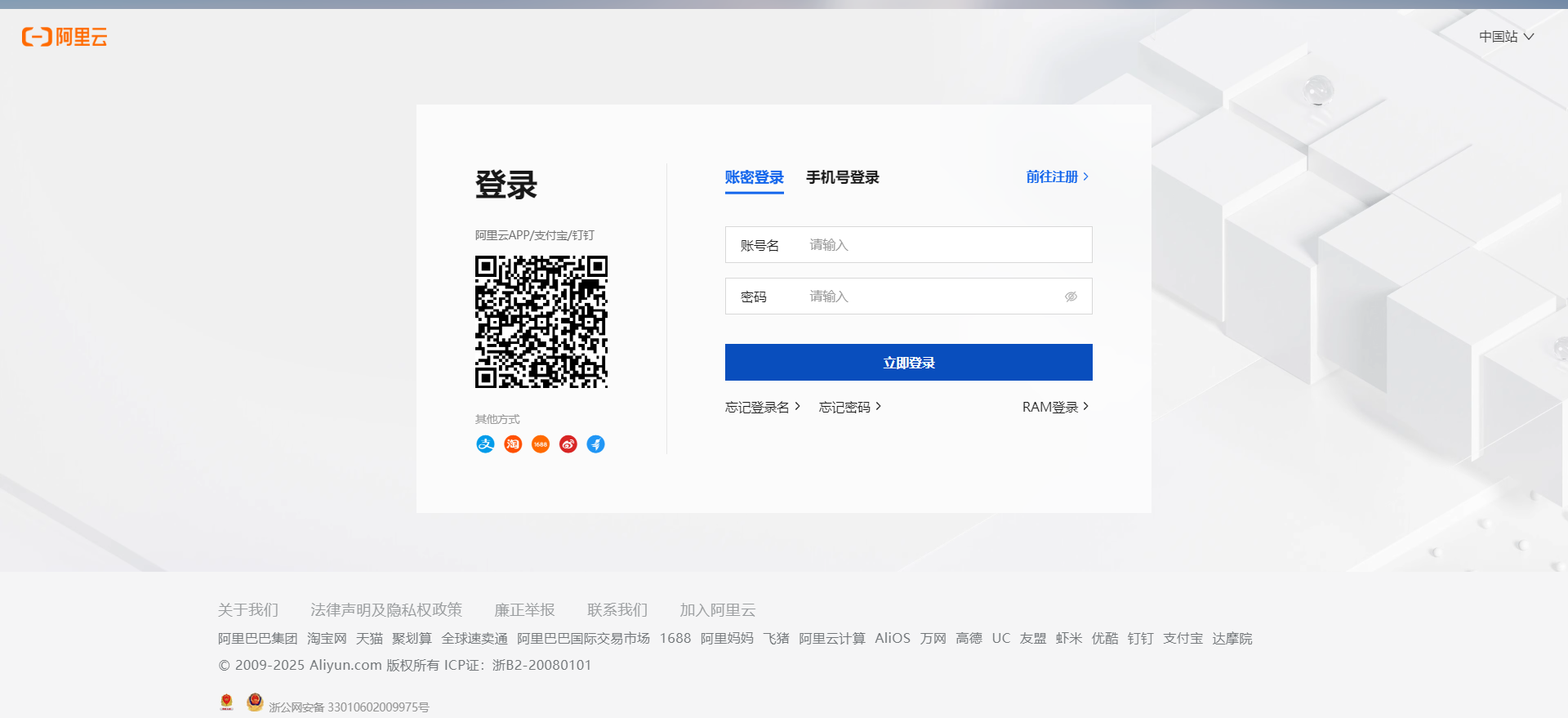
Task: Click the Aliyun logo
Action: click(65, 37)
